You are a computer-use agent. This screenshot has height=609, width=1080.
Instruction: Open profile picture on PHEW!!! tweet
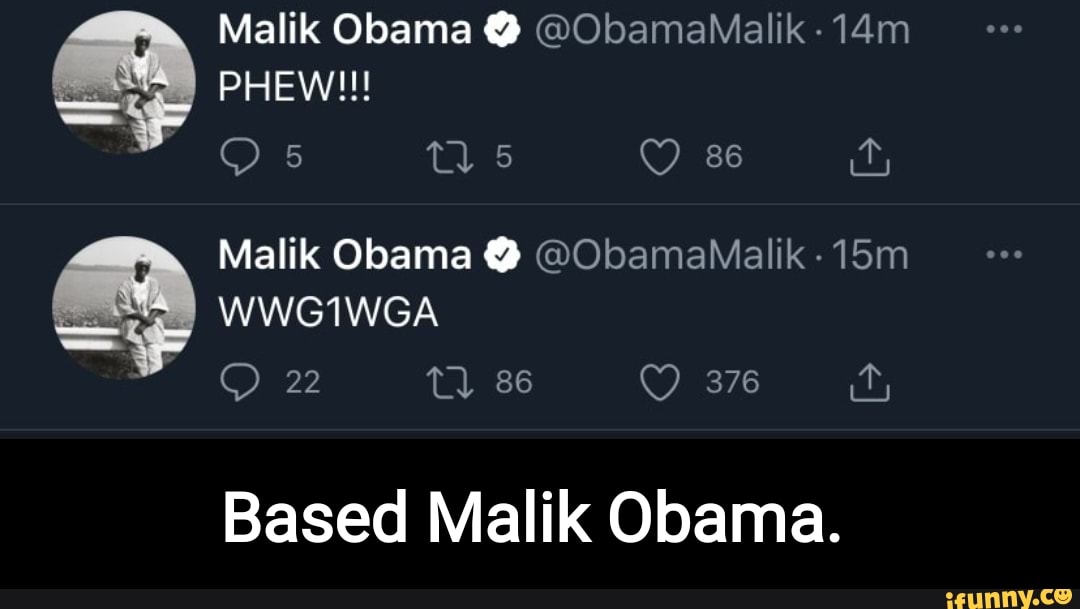coord(123,83)
